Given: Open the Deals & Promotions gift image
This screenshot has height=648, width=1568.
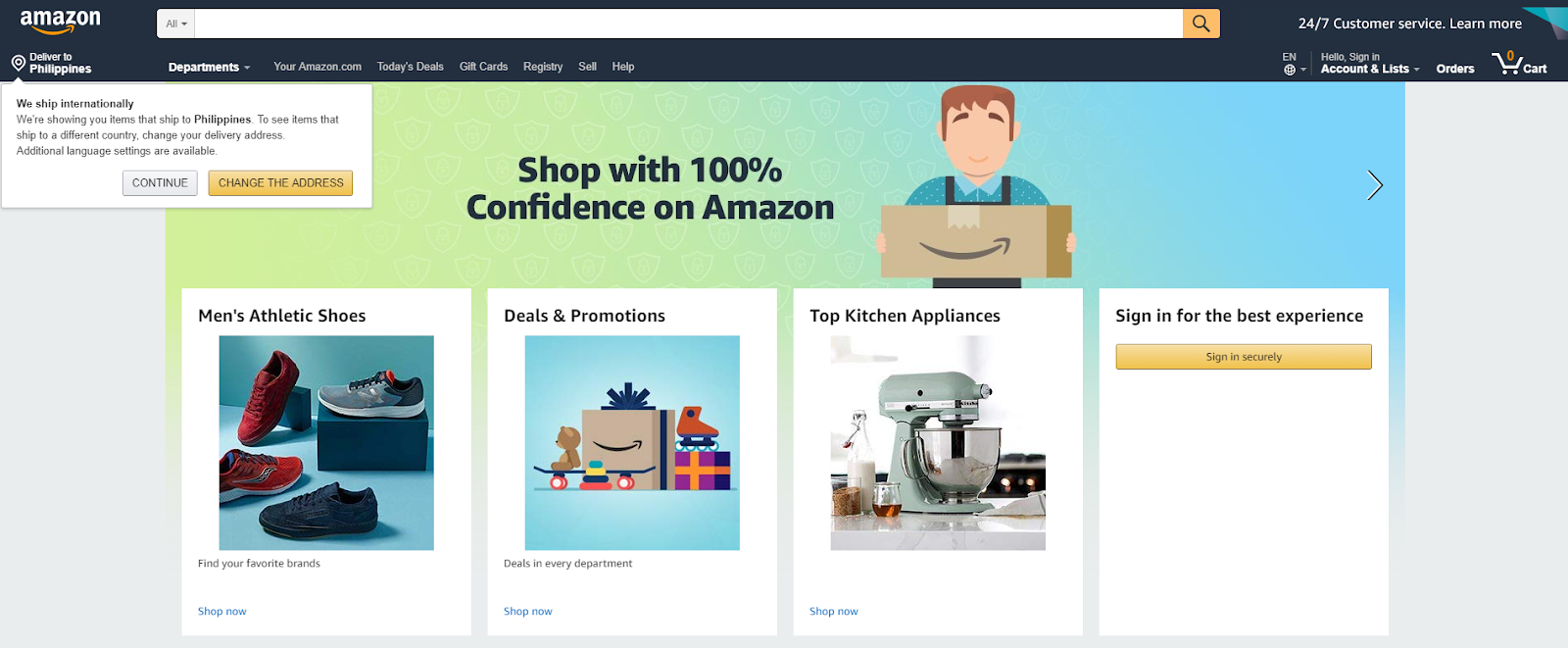Looking at the screenshot, I should 632,442.
